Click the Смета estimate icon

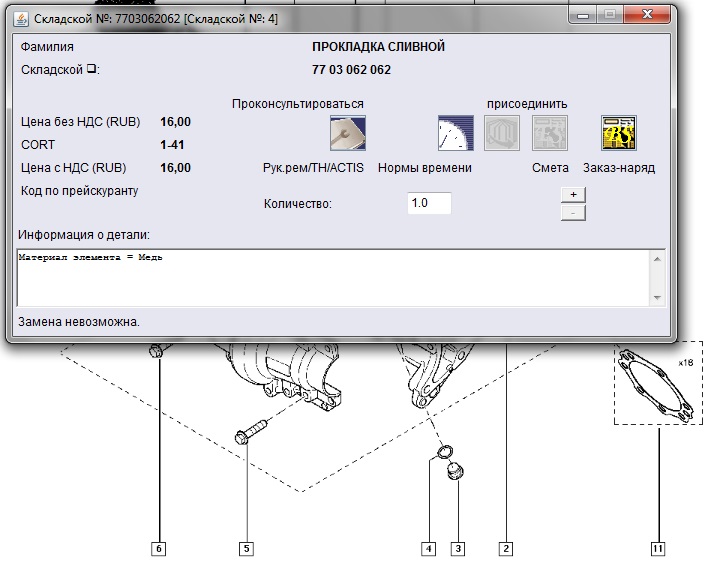click(550, 132)
